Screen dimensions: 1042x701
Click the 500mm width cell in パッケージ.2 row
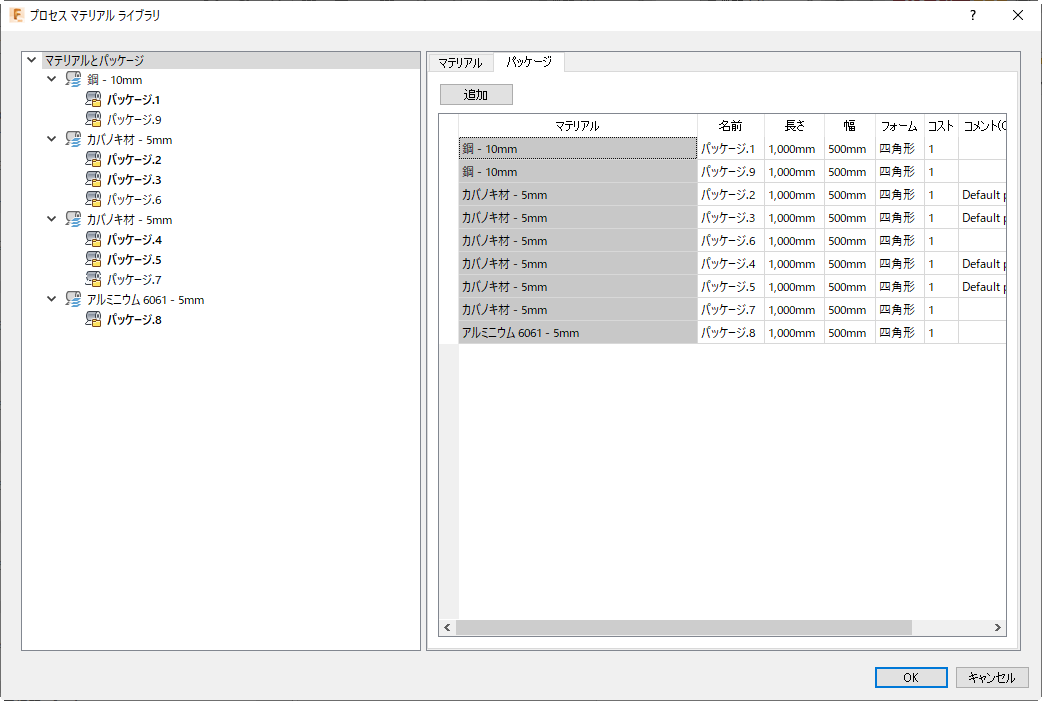[849, 195]
